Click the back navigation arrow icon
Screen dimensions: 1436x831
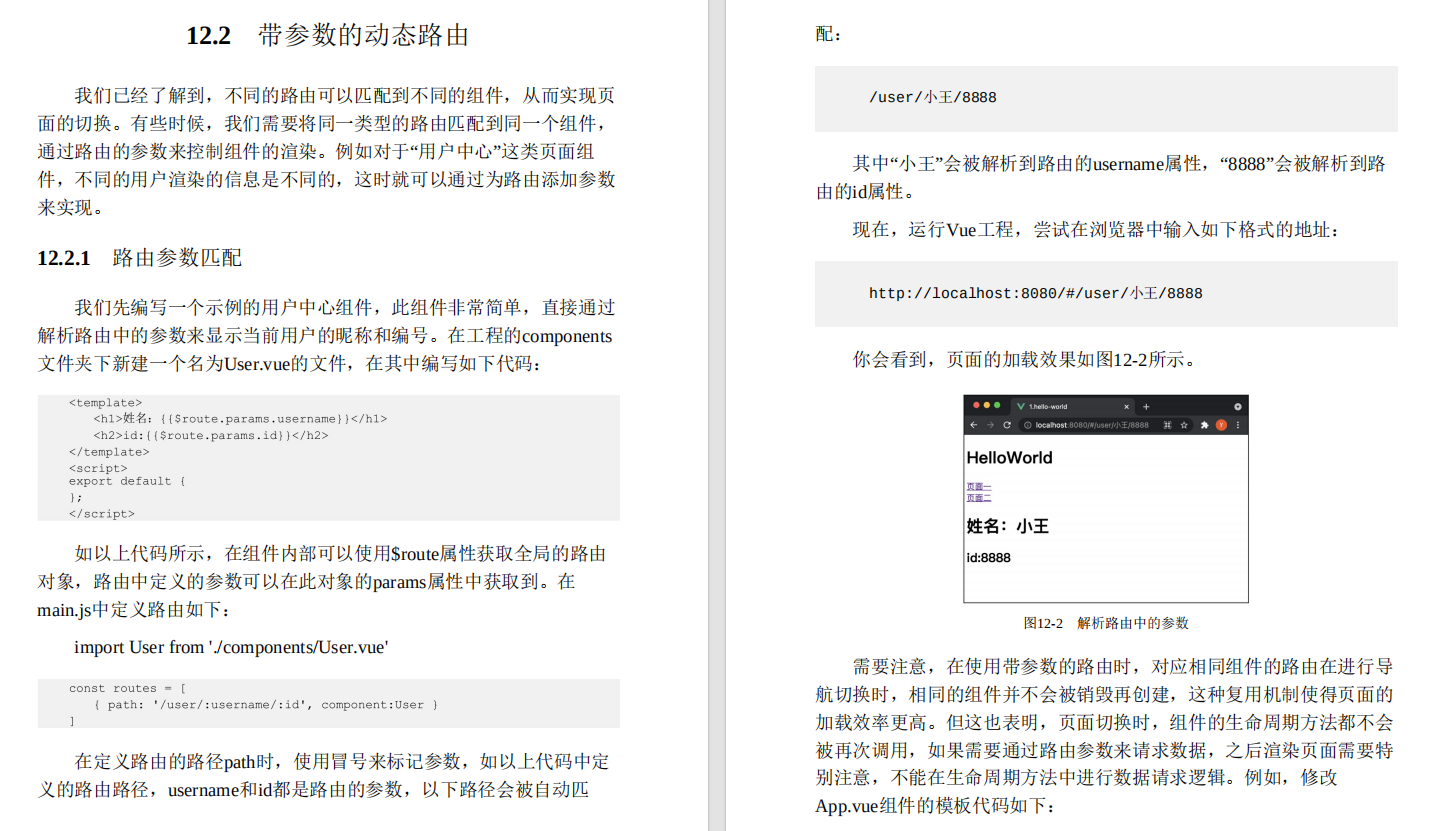973,425
